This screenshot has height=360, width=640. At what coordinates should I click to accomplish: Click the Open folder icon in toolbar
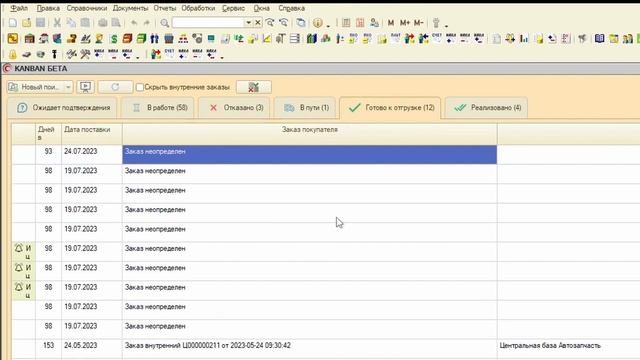pos(27,23)
